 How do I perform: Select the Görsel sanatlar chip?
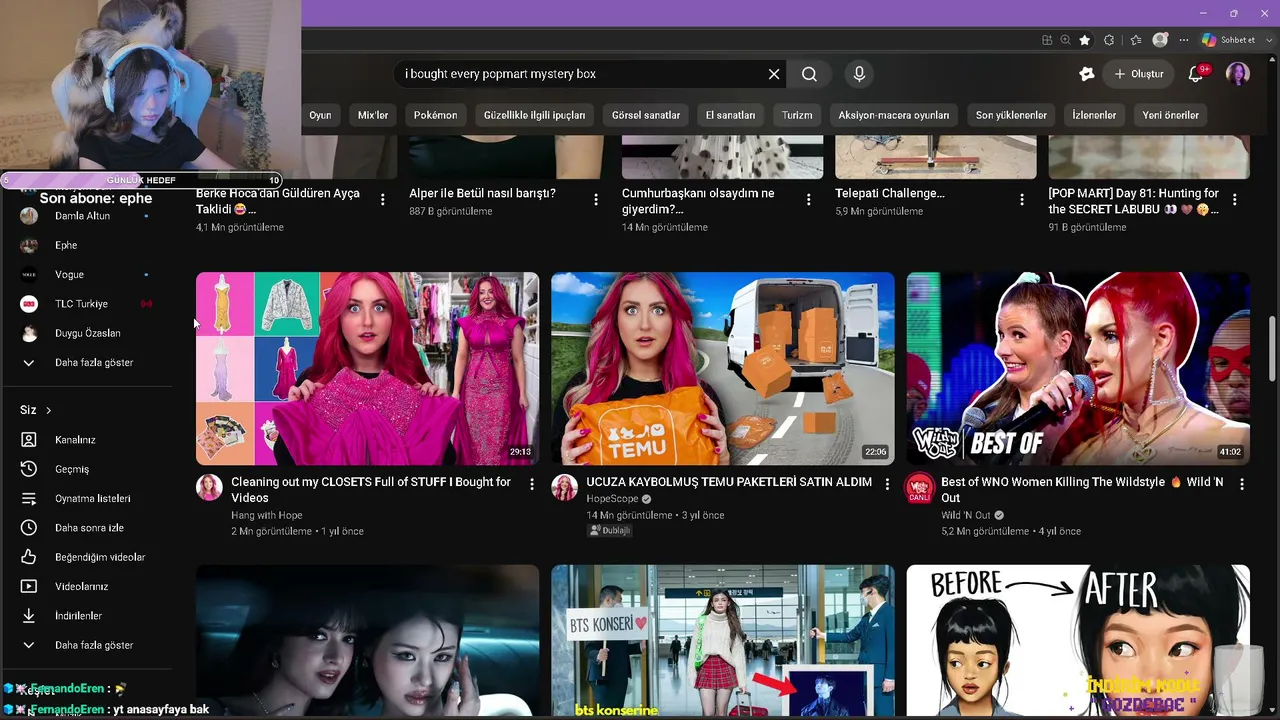646,115
